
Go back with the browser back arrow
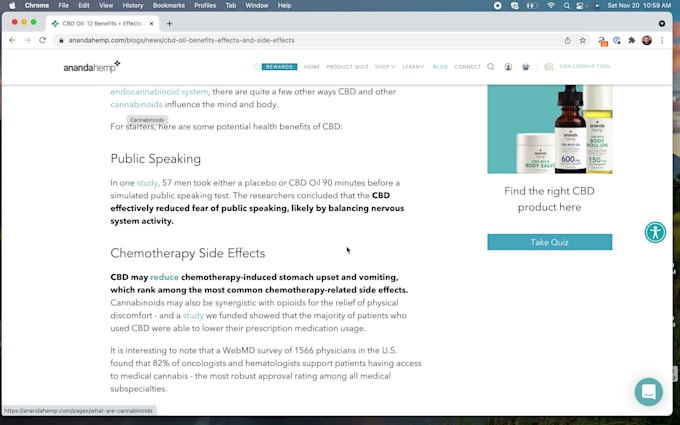point(12,40)
